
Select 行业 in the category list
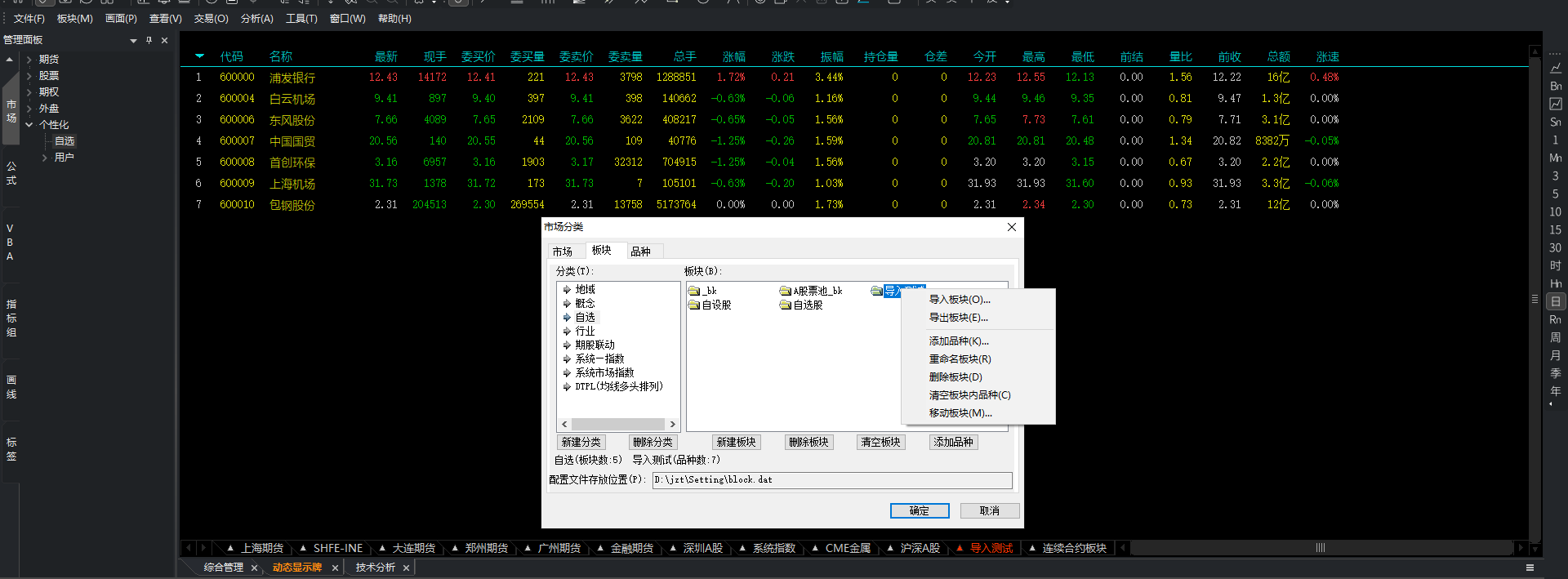pos(585,331)
